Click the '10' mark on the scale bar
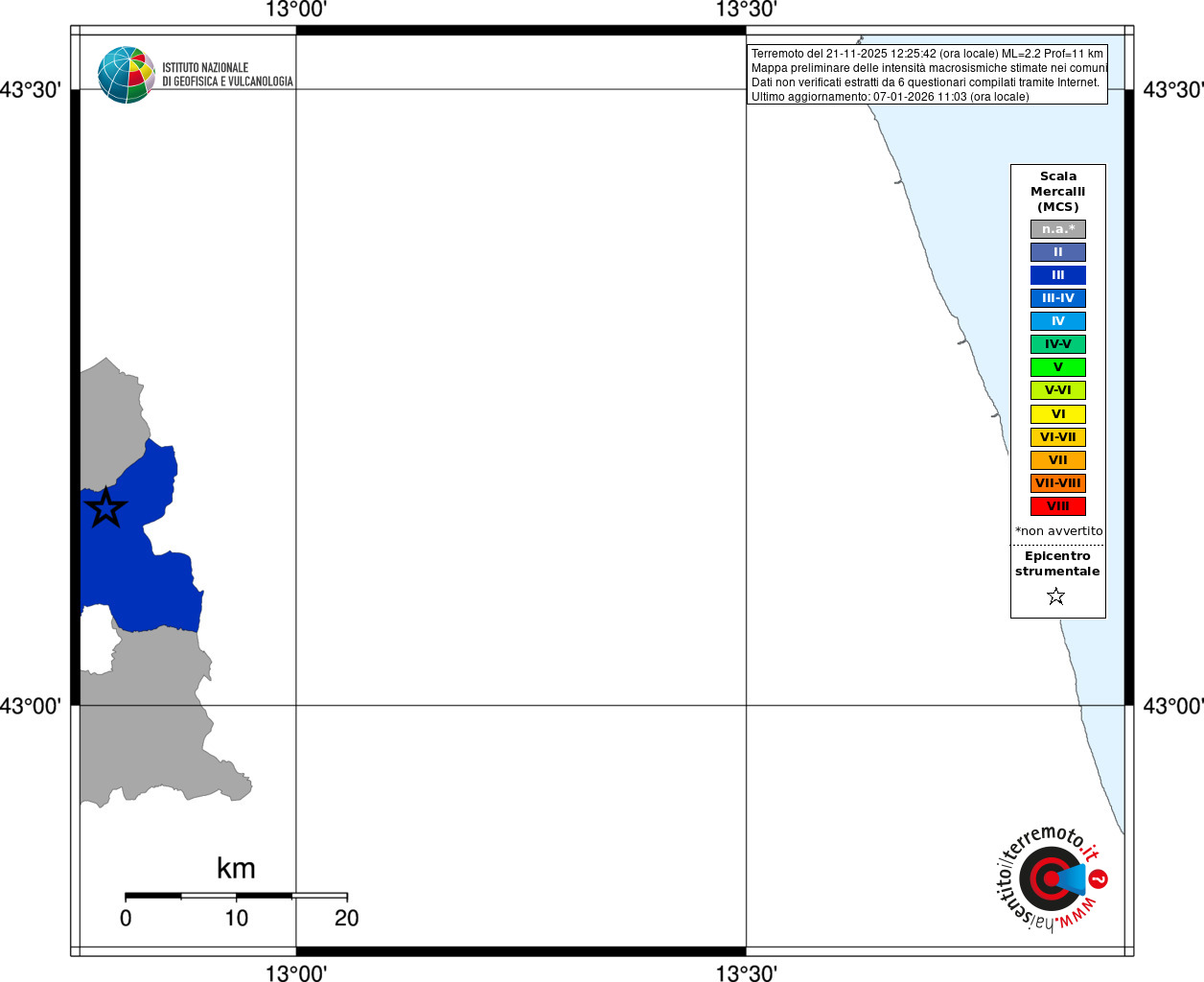Screen dimensions: 1204x982 (x=237, y=918)
